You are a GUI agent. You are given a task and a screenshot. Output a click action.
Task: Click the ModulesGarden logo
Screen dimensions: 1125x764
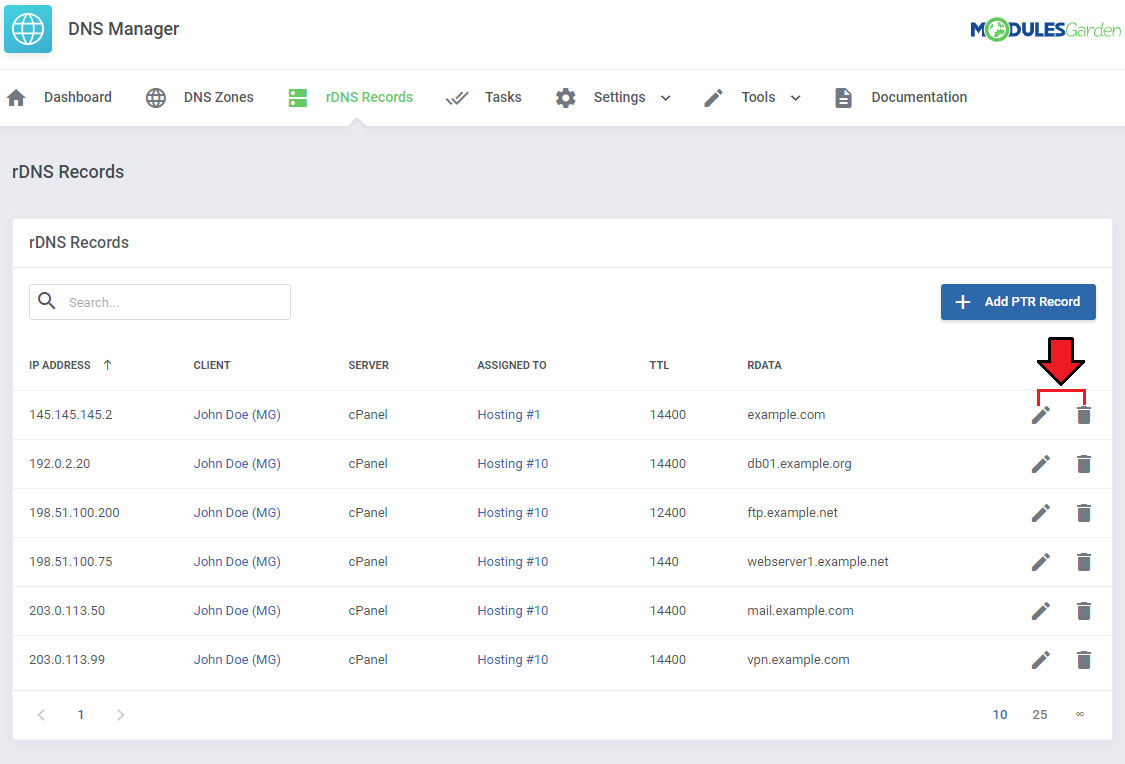click(1045, 29)
